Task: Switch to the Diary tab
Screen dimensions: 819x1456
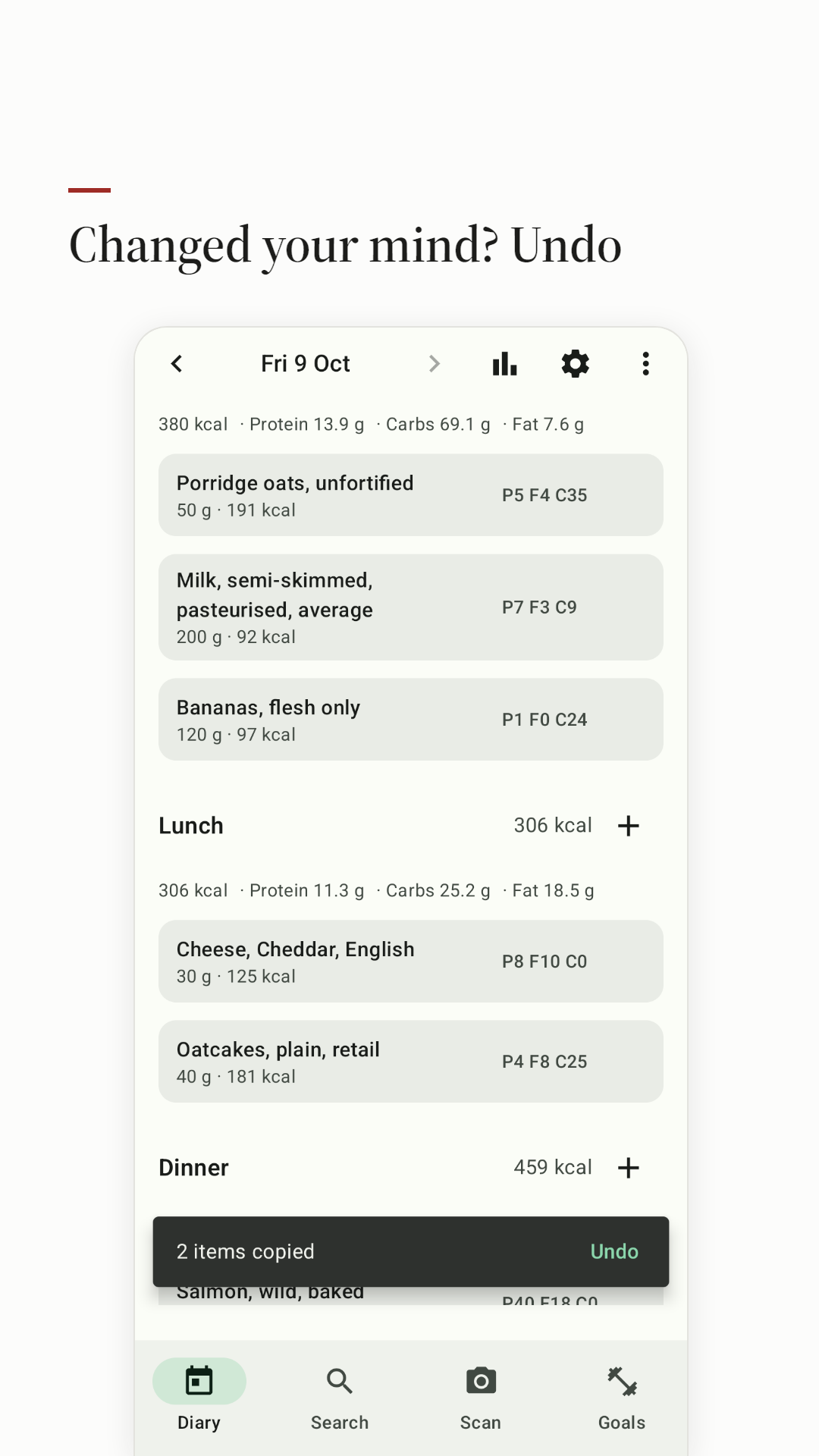Action: 199,1395
